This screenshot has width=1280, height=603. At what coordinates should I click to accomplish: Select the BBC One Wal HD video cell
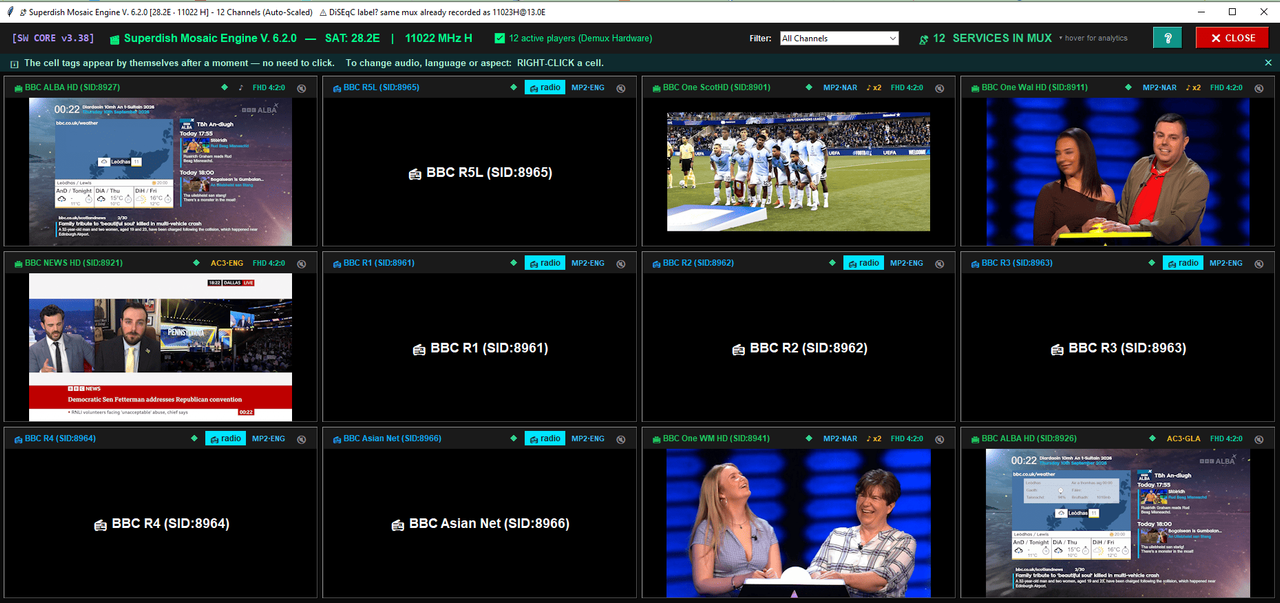click(x=1118, y=172)
